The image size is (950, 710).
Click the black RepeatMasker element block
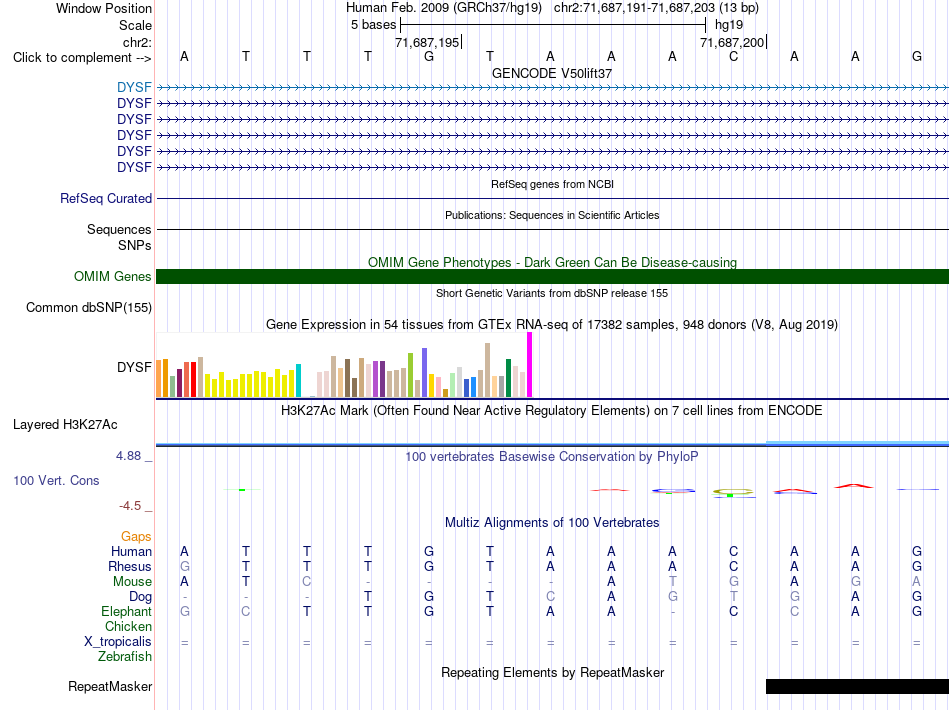[857, 686]
